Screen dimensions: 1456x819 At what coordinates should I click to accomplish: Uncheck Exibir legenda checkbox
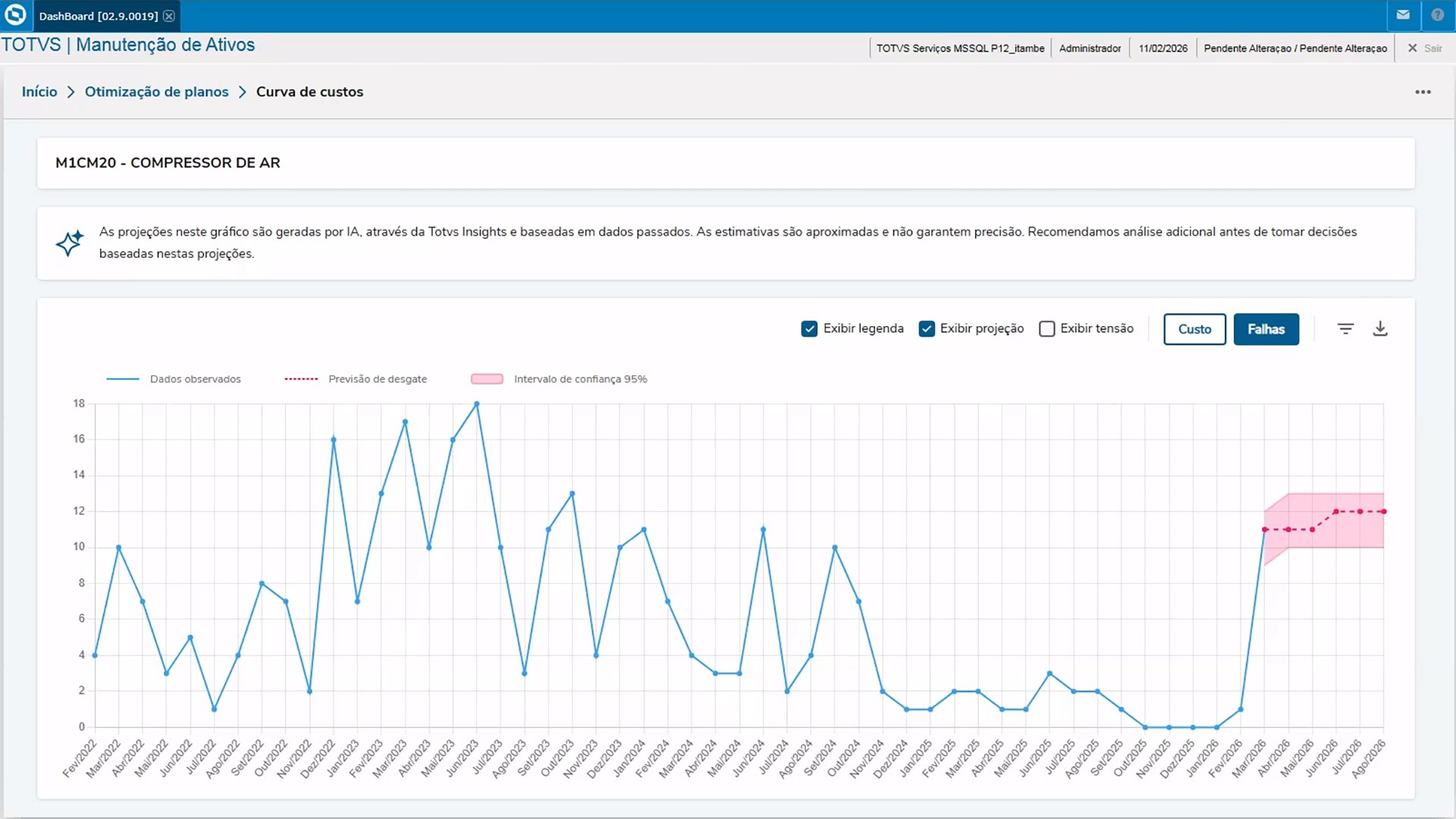809,328
